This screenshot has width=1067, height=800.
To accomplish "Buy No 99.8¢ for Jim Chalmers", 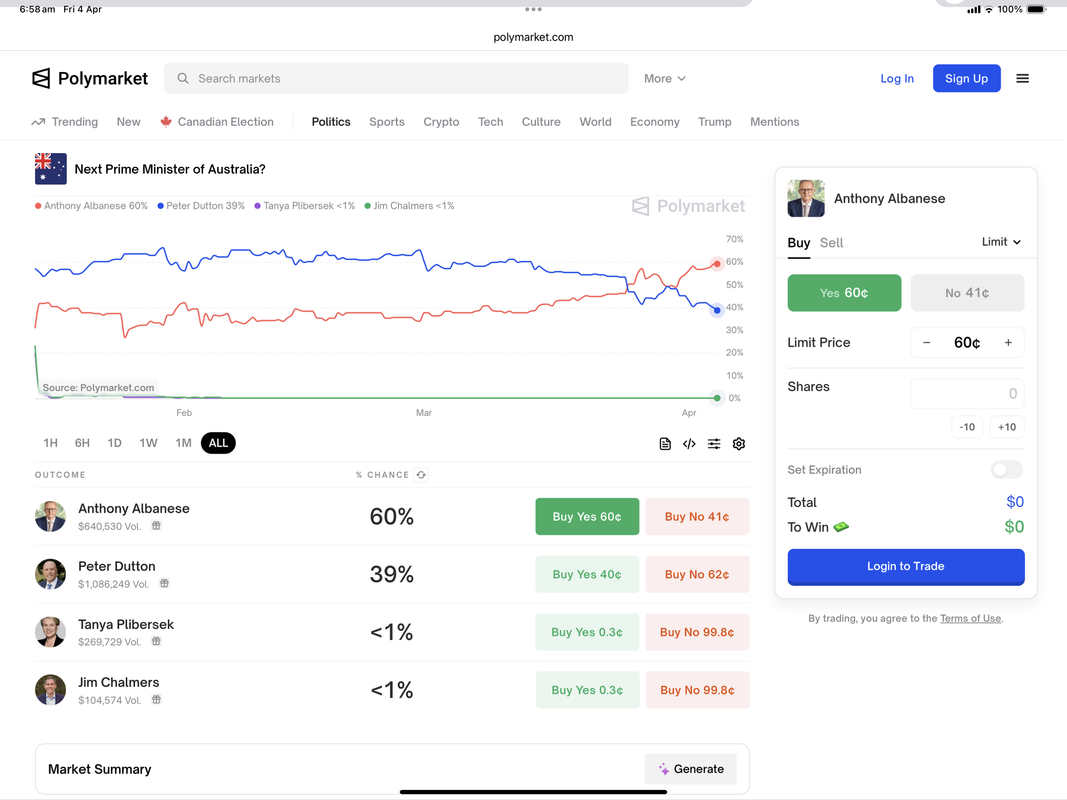I will point(697,690).
